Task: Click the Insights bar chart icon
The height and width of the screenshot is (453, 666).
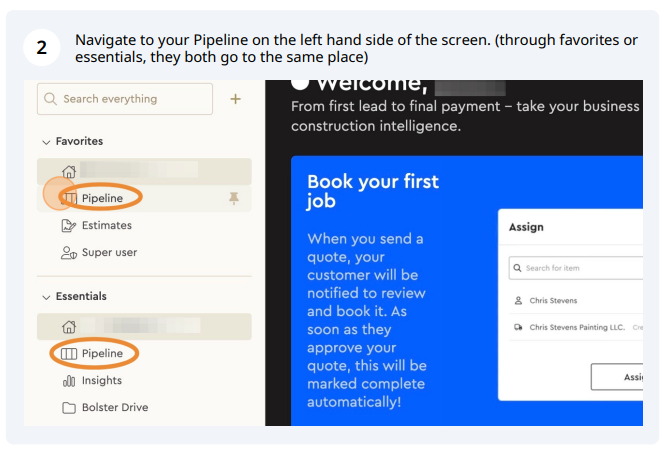Action: click(69, 380)
